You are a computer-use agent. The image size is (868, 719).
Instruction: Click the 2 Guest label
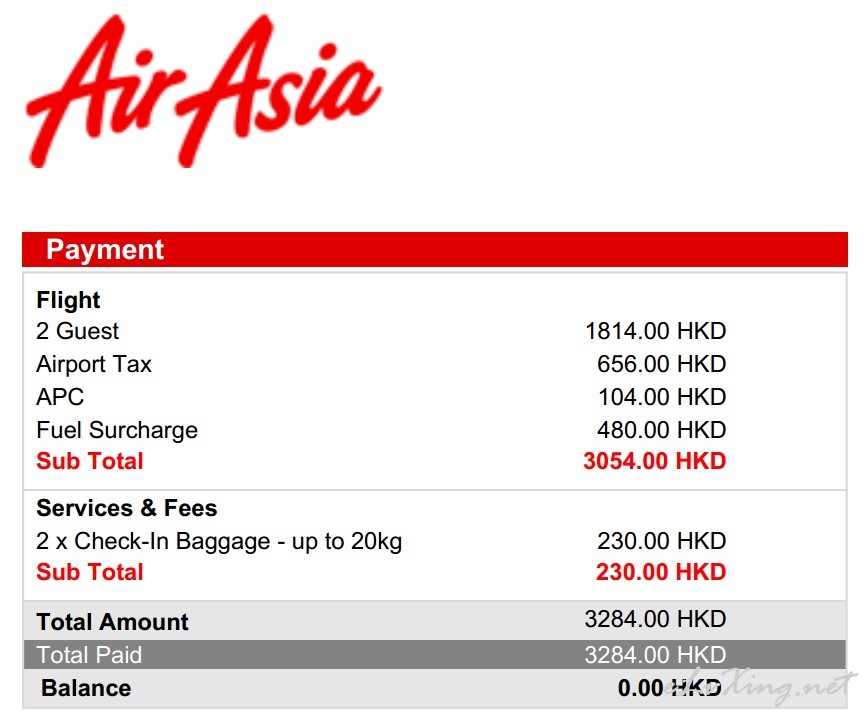tap(78, 331)
